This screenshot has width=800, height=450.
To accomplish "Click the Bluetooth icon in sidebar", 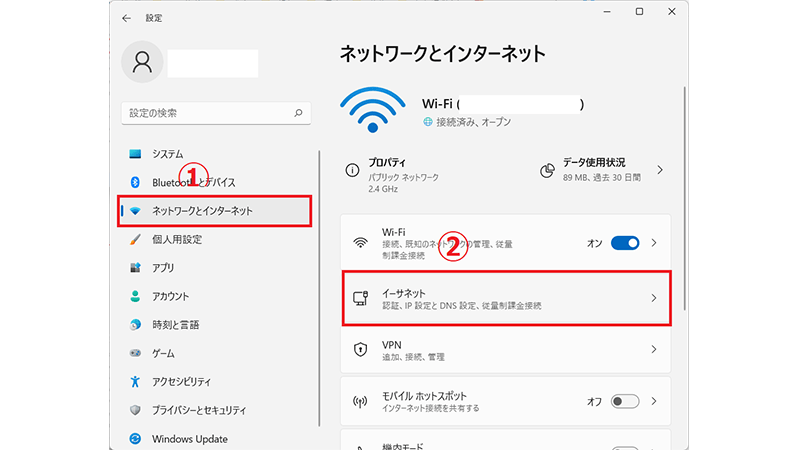I will point(135,182).
